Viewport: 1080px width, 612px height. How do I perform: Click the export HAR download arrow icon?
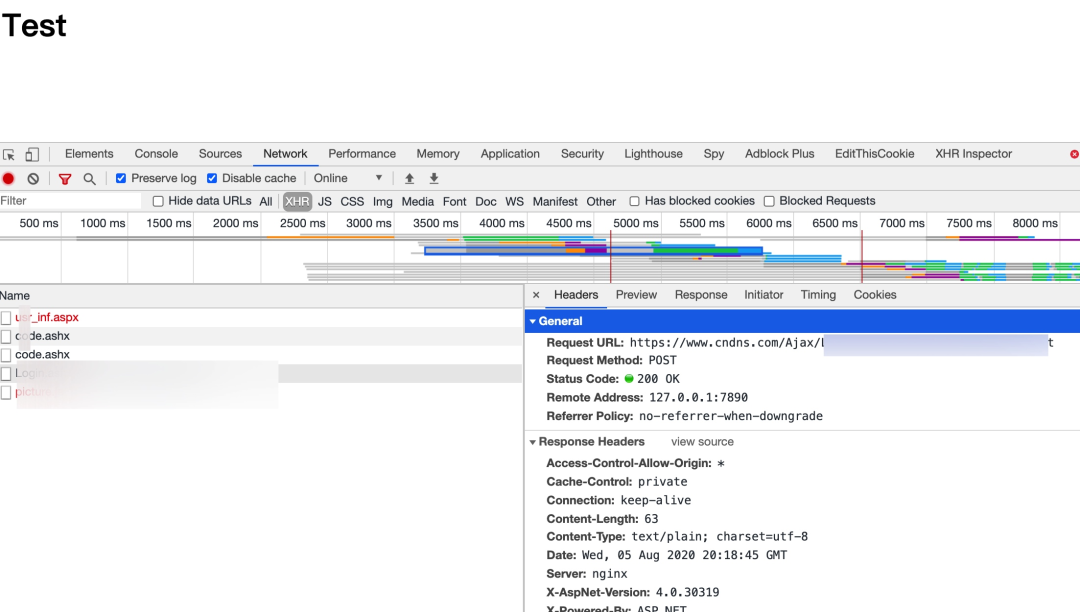pos(434,179)
